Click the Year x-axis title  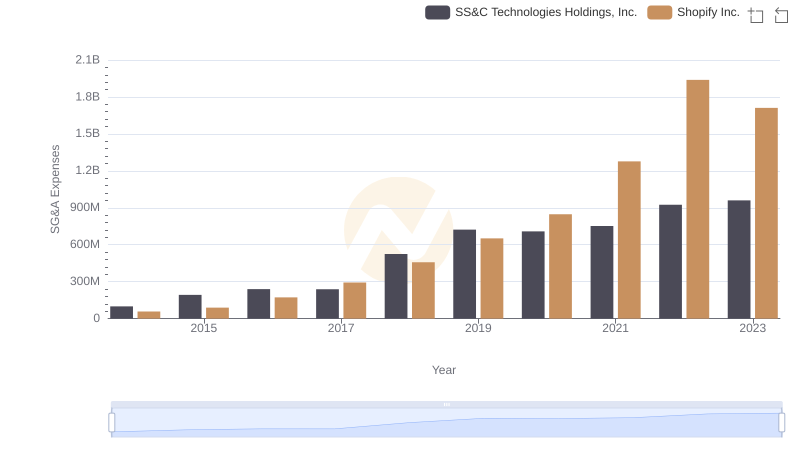[444, 370]
